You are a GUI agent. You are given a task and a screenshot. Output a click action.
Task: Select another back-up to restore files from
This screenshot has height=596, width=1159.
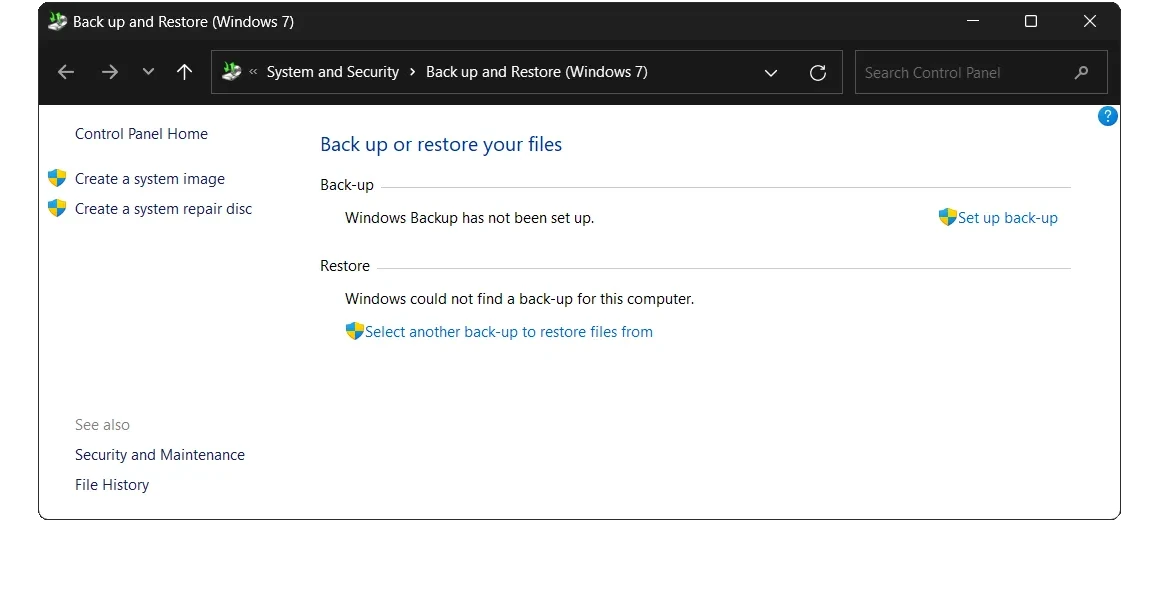click(x=509, y=332)
